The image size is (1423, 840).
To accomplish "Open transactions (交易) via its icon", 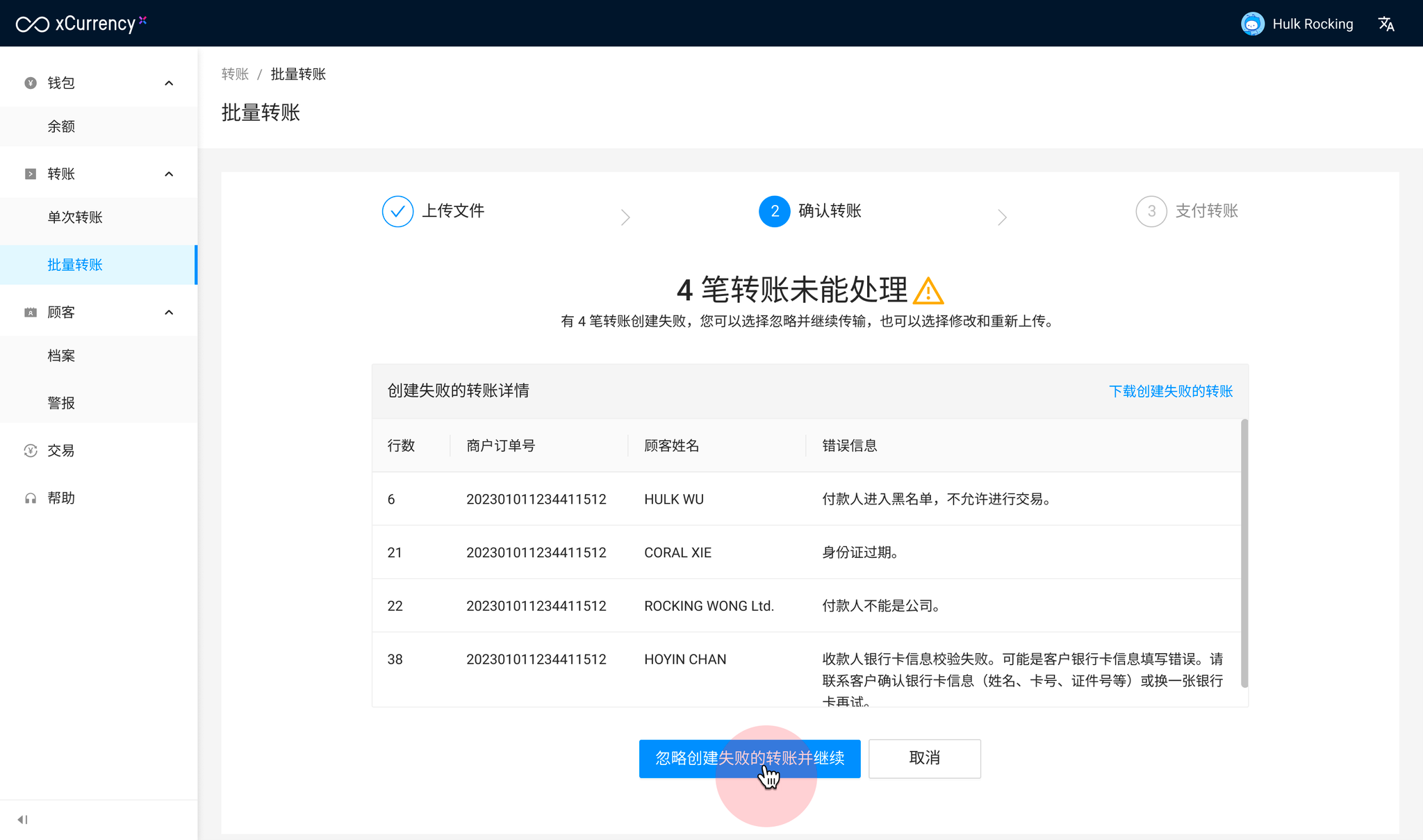I will coord(31,451).
